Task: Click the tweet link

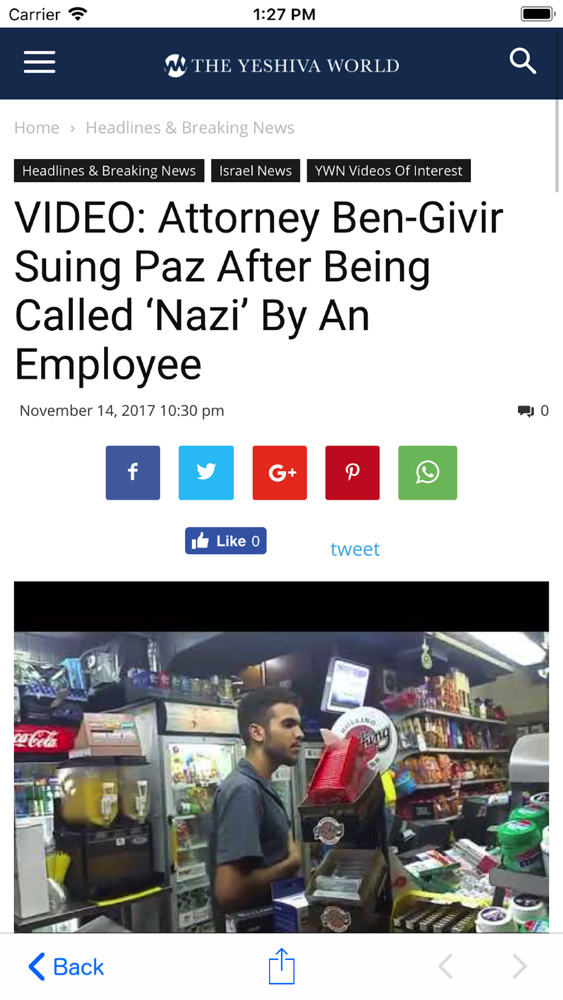Action: (x=355, y=549)
